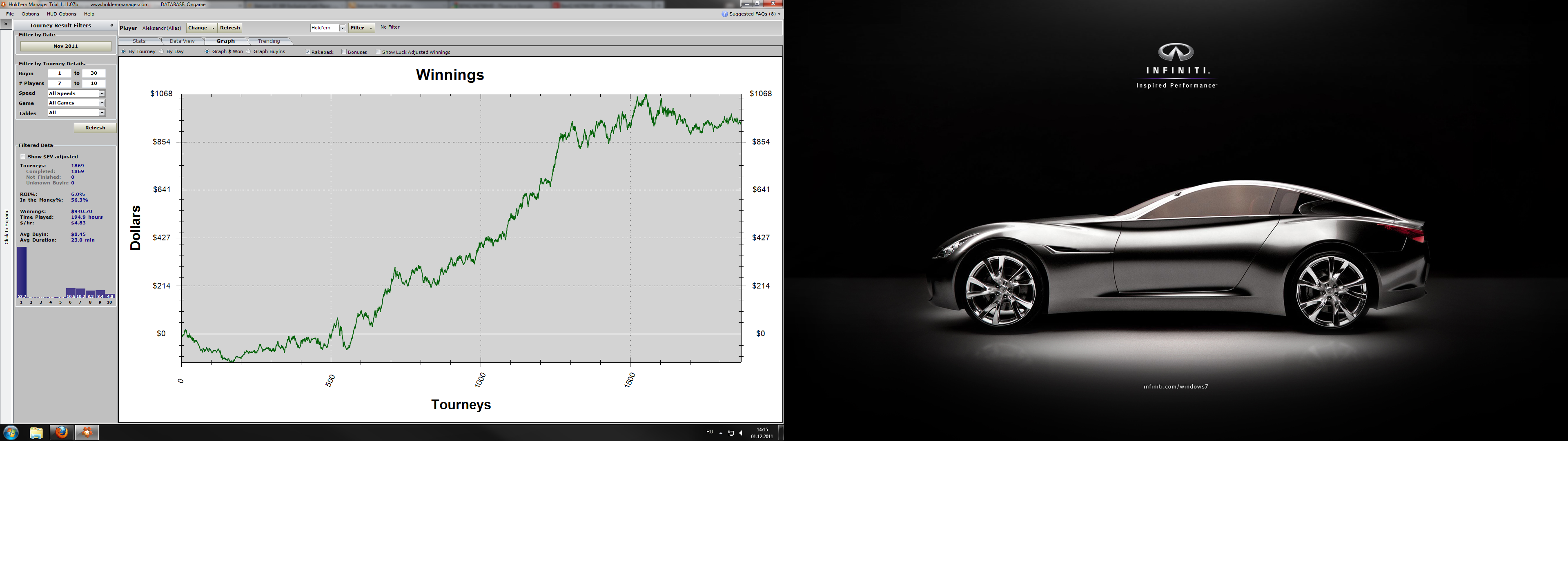
Task: Switch to the Trending tab
Action: [x=268, y=41]
